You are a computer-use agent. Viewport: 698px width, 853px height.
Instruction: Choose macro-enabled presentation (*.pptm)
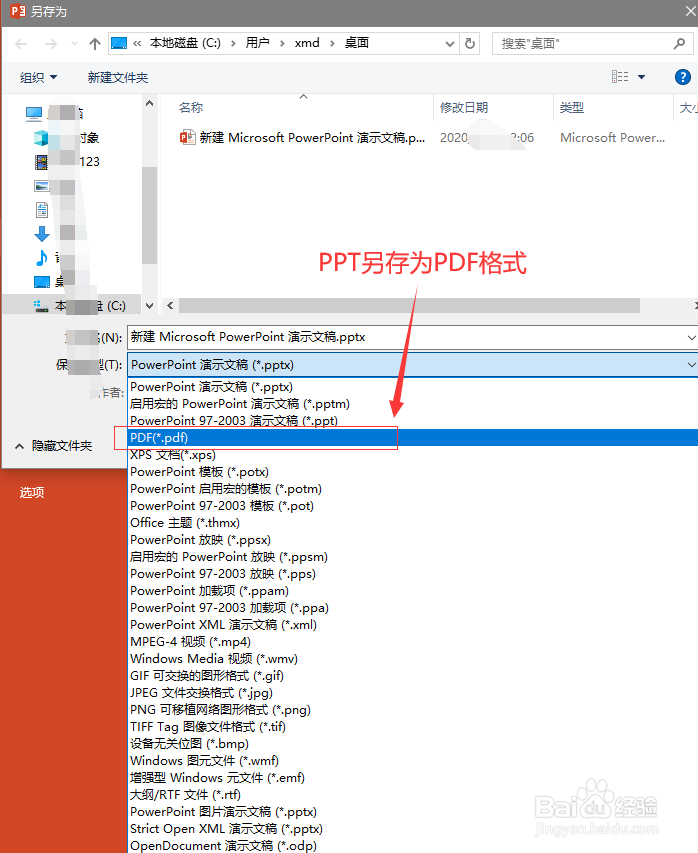413,404
